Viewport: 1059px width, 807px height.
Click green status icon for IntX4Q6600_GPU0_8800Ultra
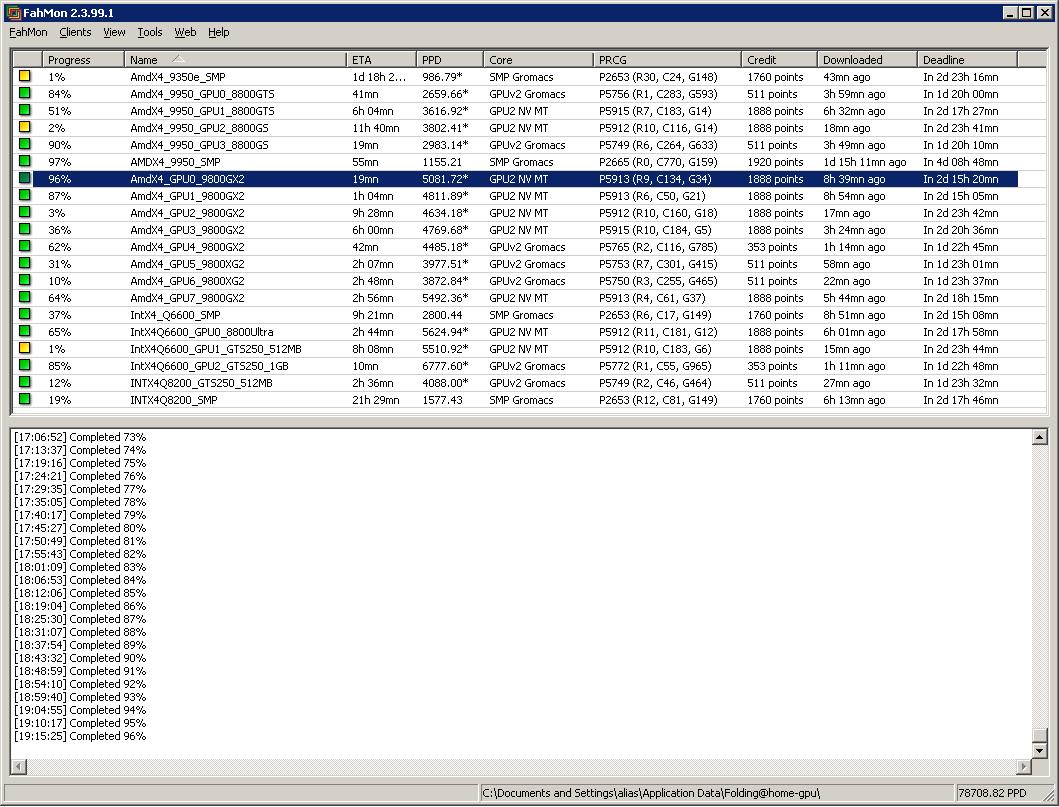[25, 331]
